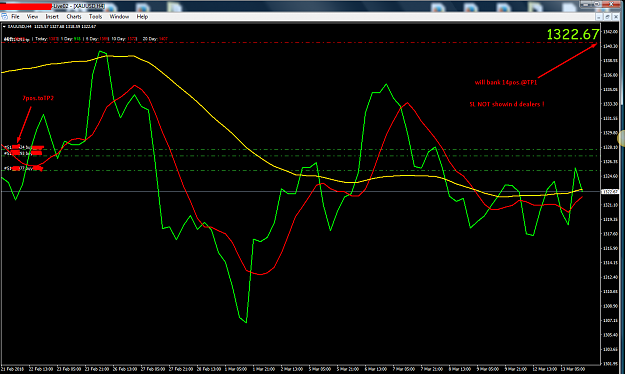Select the 'will bank 14pos @TP1' note
Viewport: 625px width, 374px height.
[x=506, y=83]
